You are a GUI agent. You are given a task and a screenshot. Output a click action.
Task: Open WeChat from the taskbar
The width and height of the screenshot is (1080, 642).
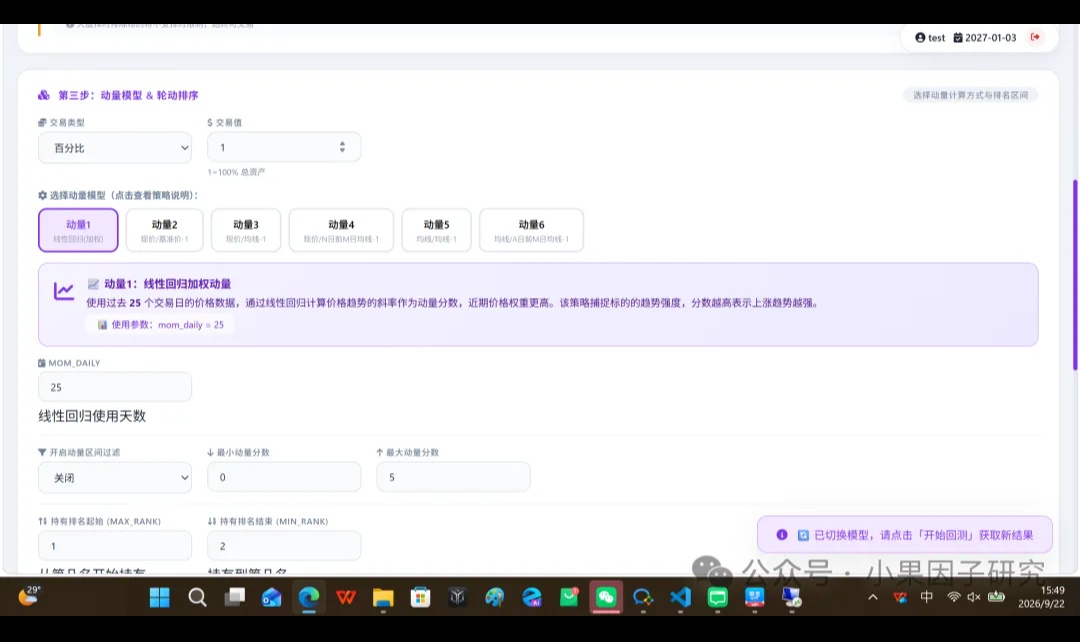click(606, 597)
